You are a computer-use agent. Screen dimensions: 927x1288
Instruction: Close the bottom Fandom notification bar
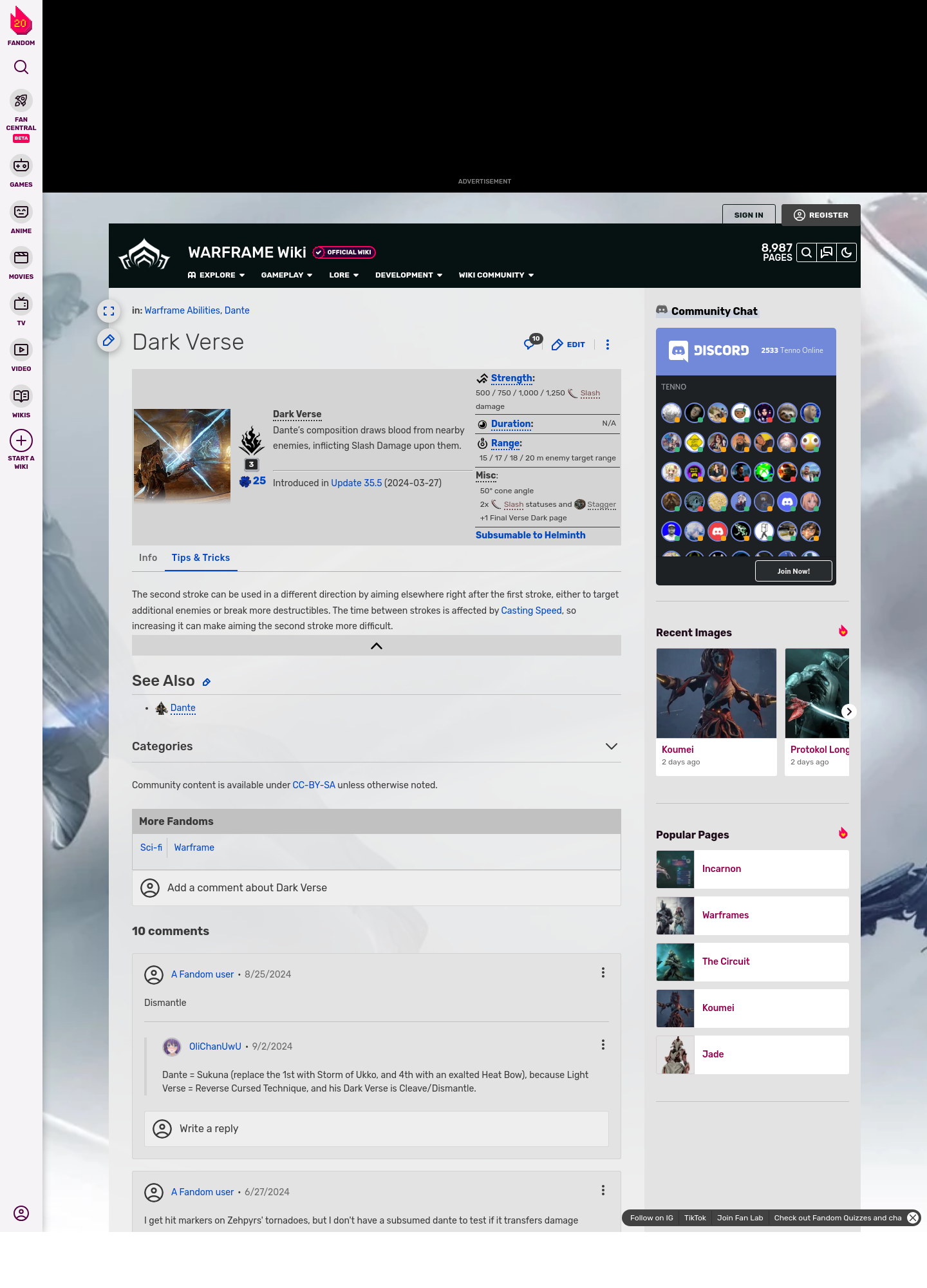tap(913, 1218)
